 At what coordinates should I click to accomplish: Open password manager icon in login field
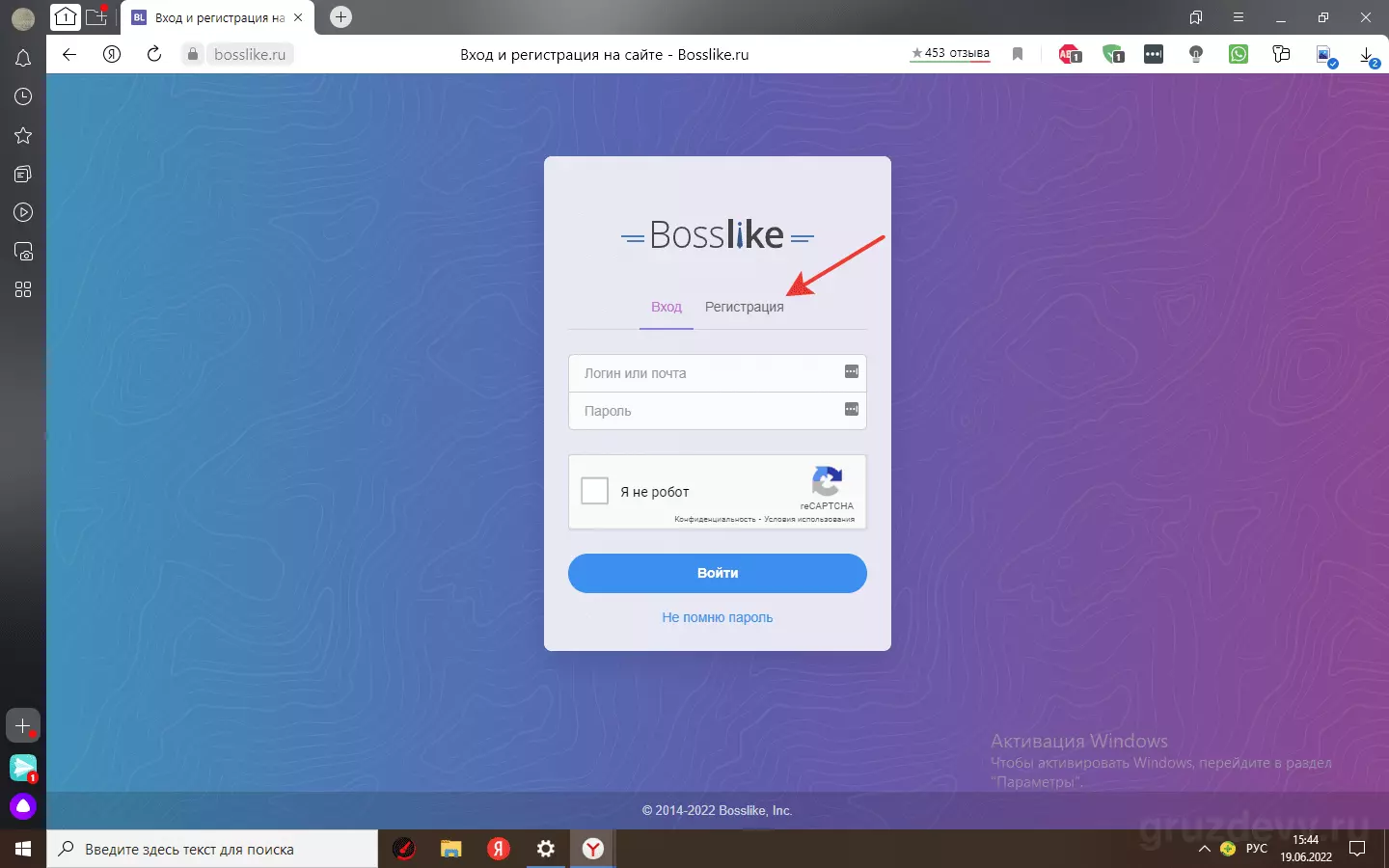tap(852, 371)
